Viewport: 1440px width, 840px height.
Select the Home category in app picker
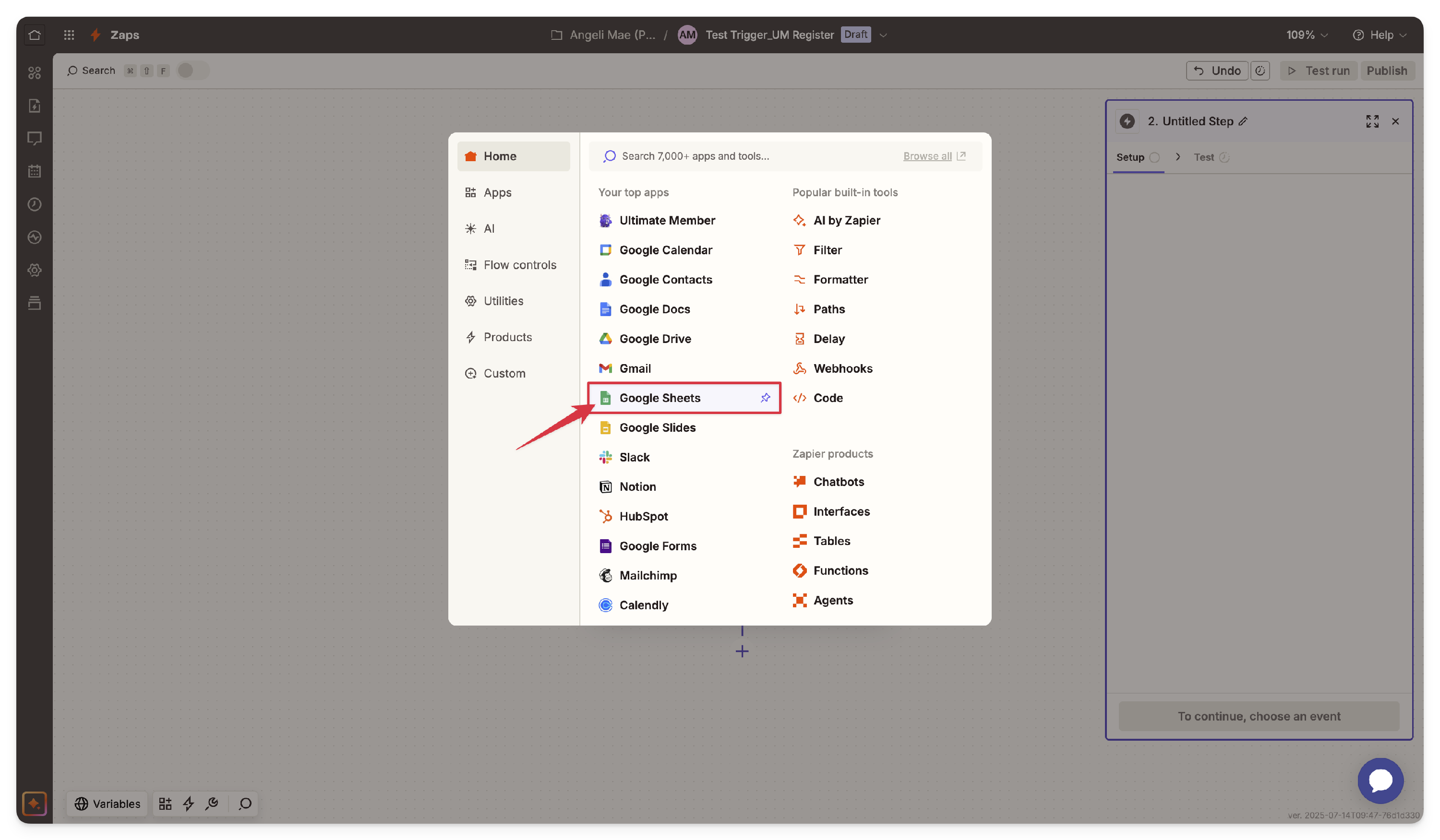(513, 156)
